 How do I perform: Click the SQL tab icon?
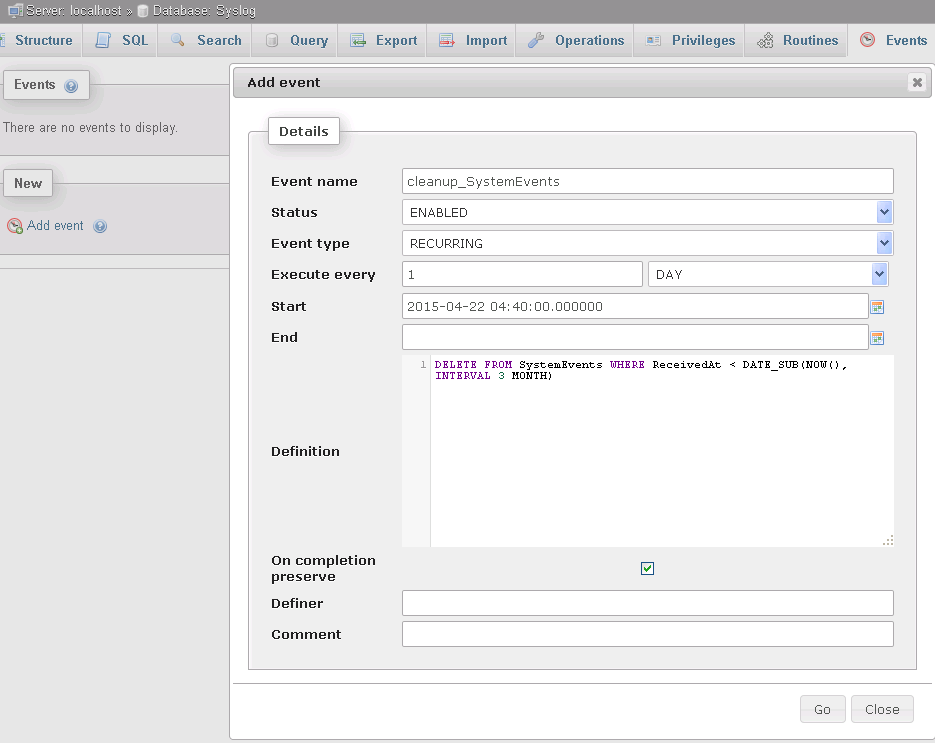click(103, 40)
